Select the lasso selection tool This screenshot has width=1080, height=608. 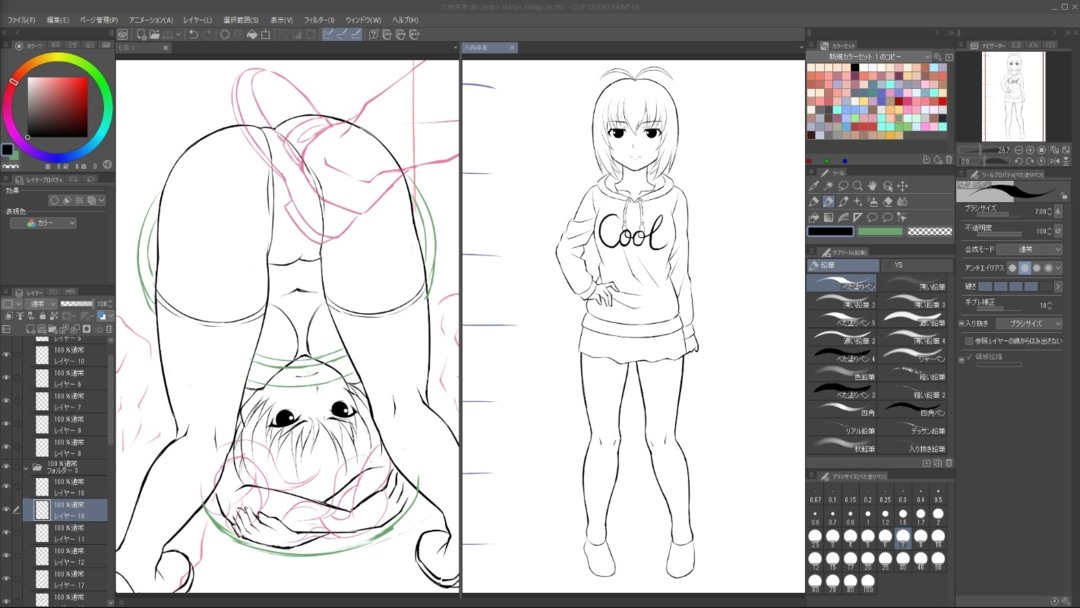pyautogui.click(x=843, y=186)
